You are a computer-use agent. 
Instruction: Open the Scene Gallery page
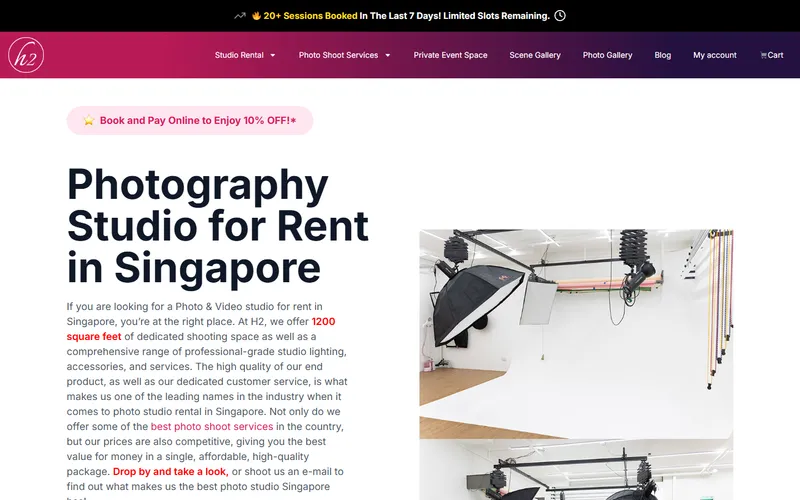[535, 55]
